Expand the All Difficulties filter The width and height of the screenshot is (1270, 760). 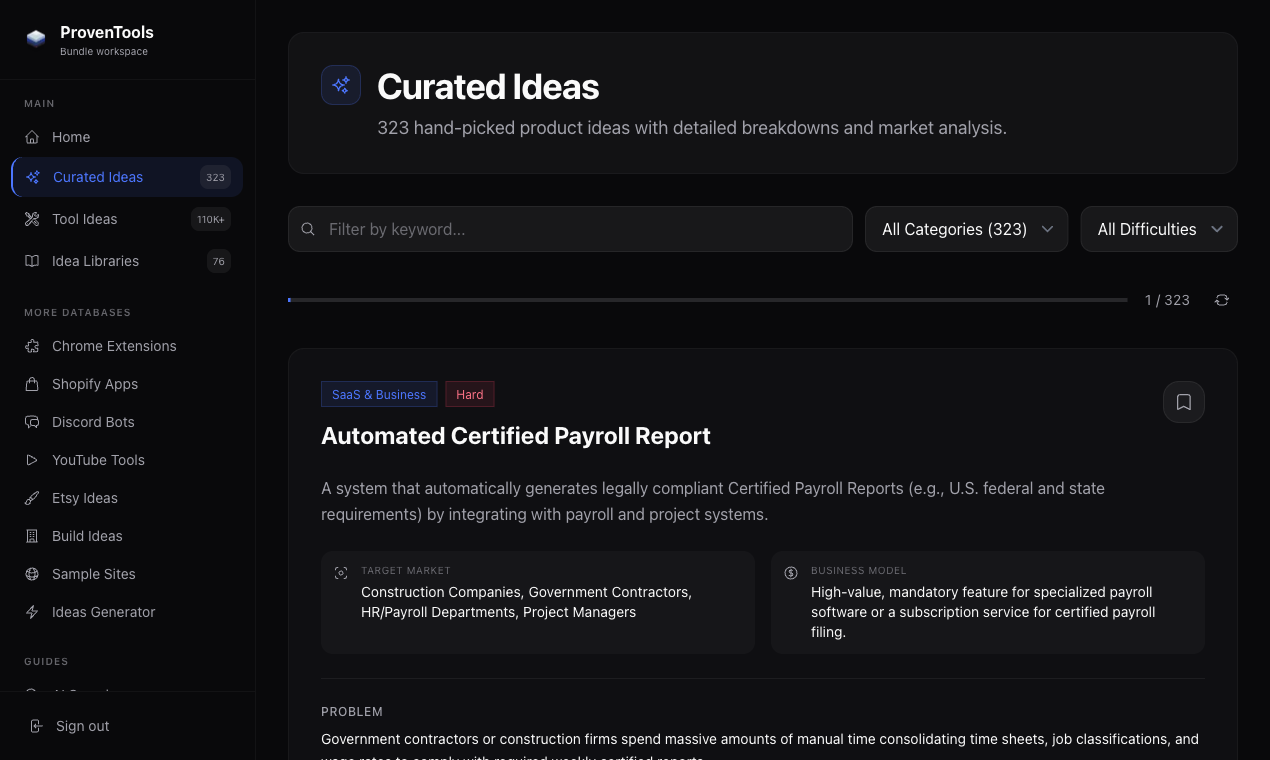(x=1158, y=229)
